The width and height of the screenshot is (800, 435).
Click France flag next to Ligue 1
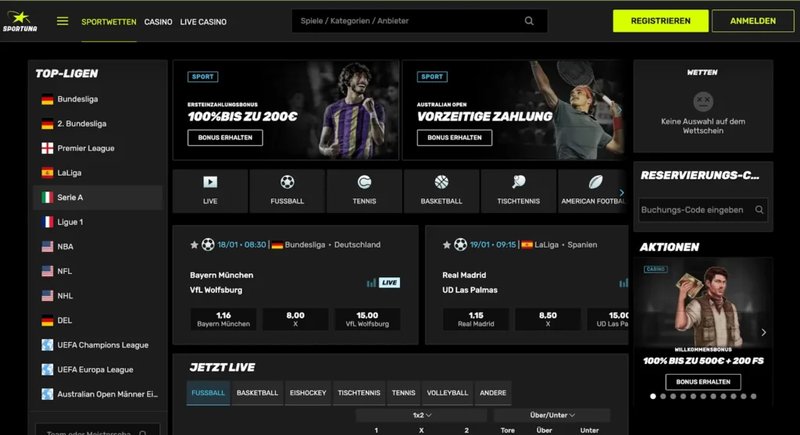point(47,222)
